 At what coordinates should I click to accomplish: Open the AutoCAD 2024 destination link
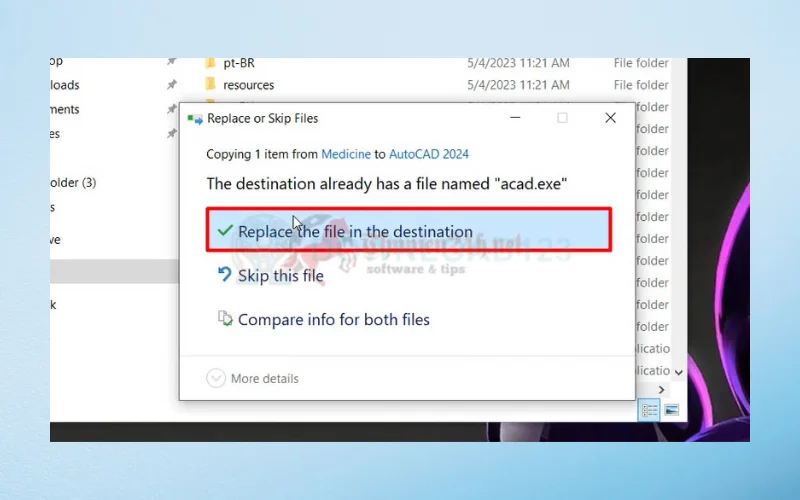click(x=429, y=154)
